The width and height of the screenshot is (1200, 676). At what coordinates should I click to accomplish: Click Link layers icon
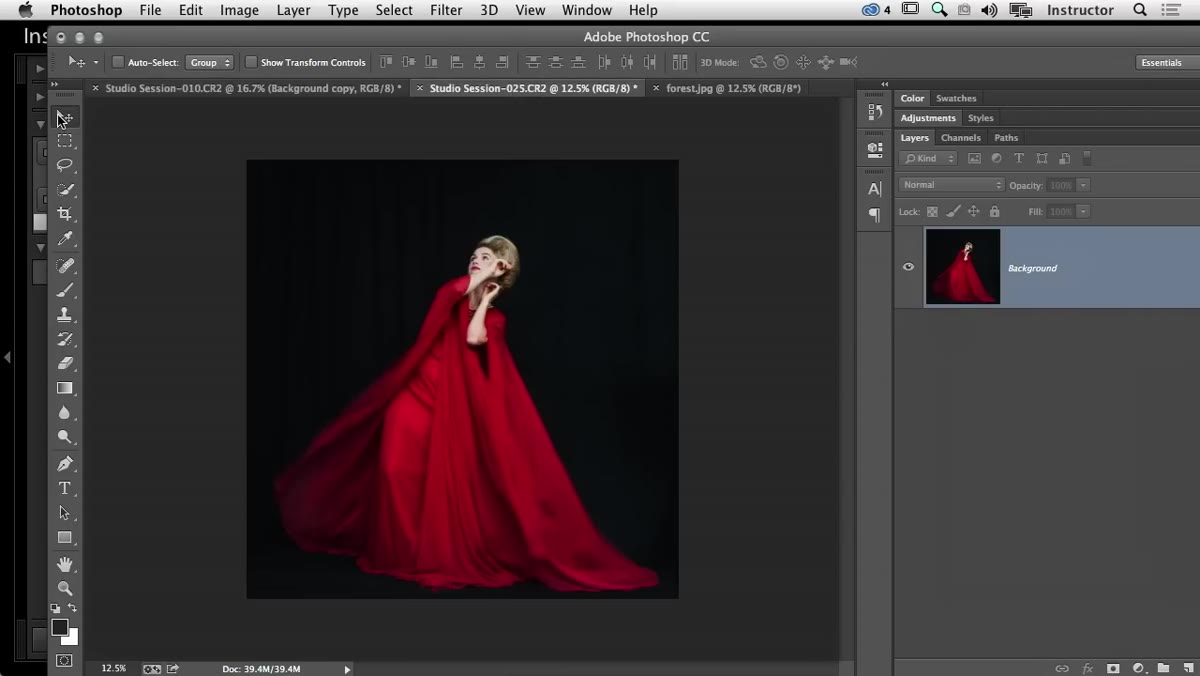tap(1062, 667)
